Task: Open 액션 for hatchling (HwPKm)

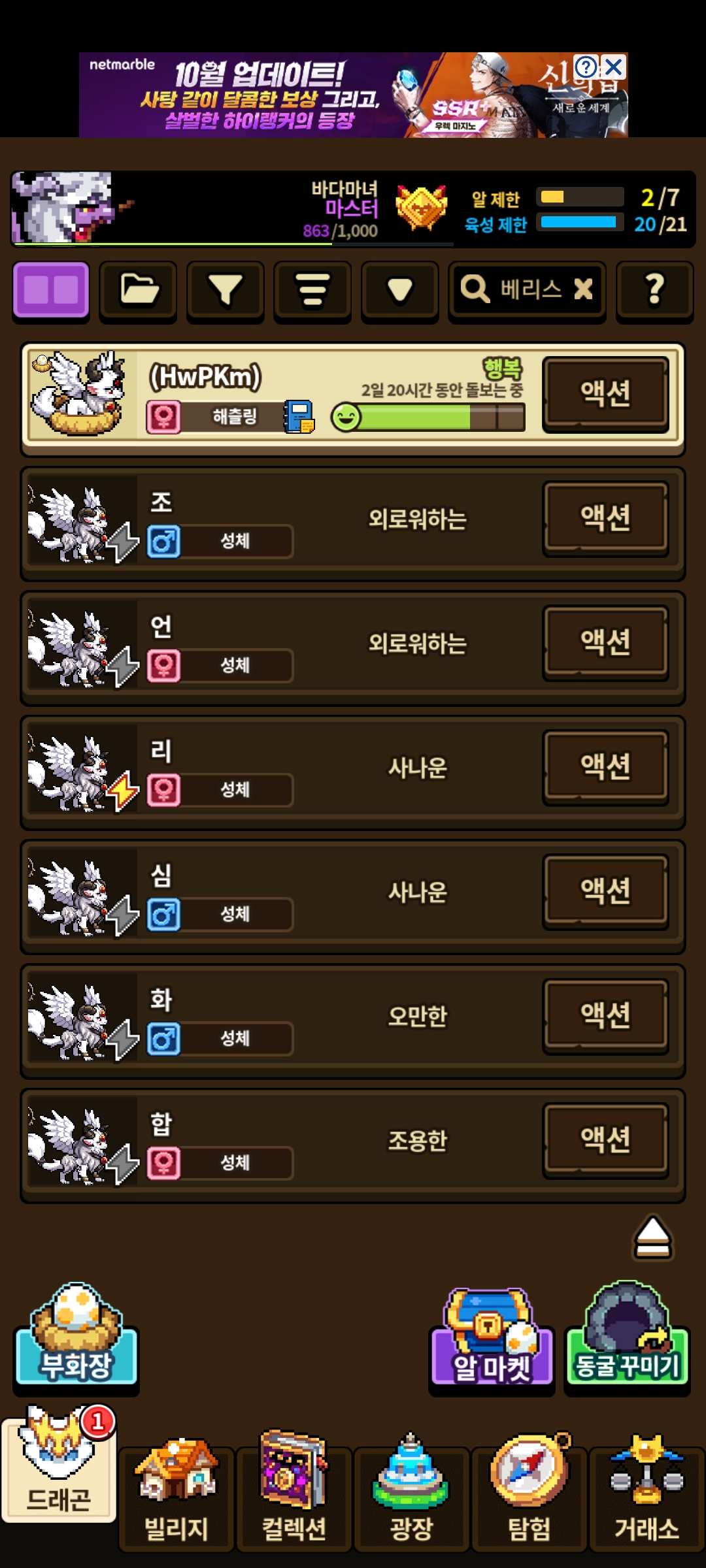Action: coord(605,394)
